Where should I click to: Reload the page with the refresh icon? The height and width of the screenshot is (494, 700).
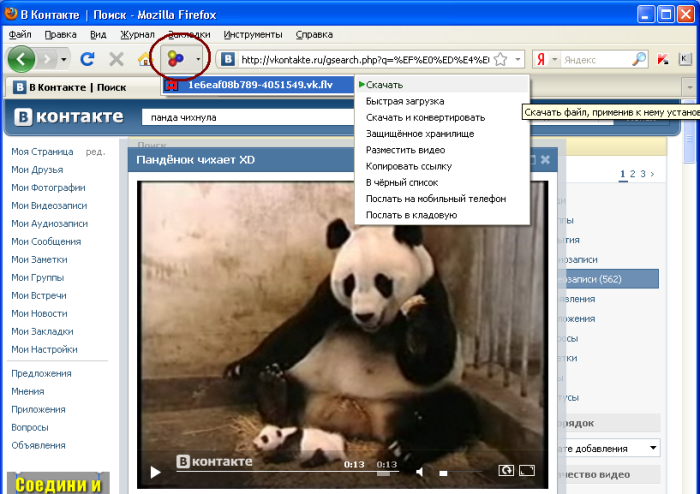[87, 59]
